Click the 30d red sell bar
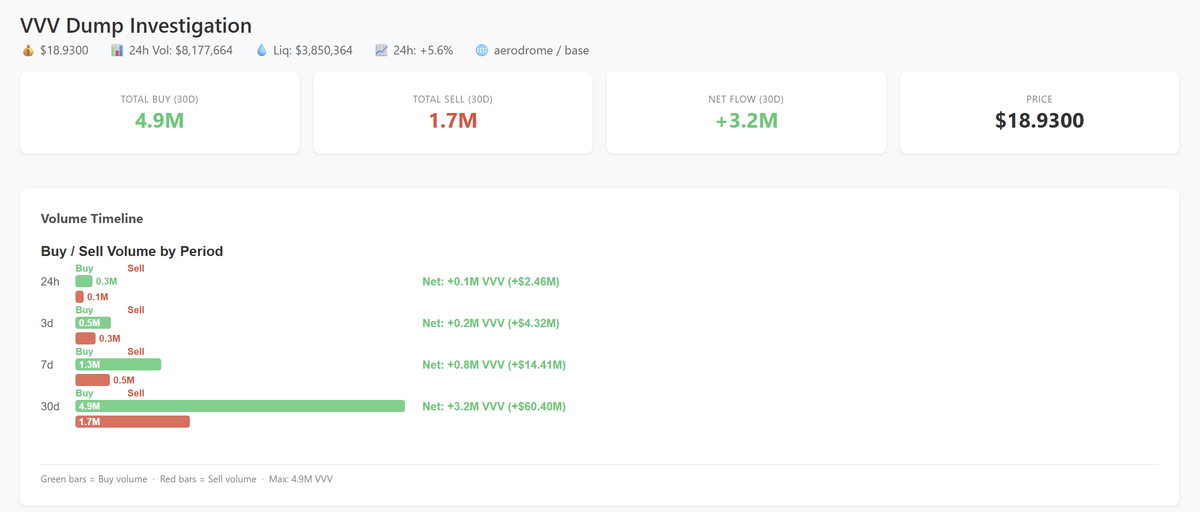Viewport: 1200px width, 512px height. pyautogui.click(x=132, y=422)
